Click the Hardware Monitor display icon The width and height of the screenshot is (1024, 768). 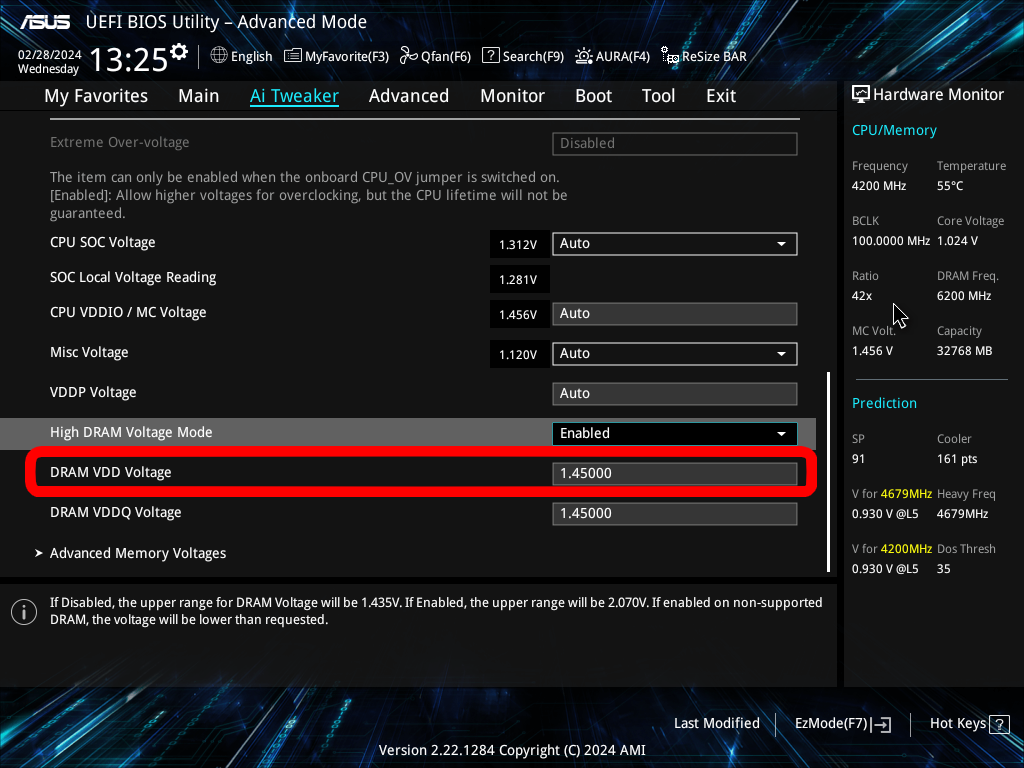pos(861,95)
